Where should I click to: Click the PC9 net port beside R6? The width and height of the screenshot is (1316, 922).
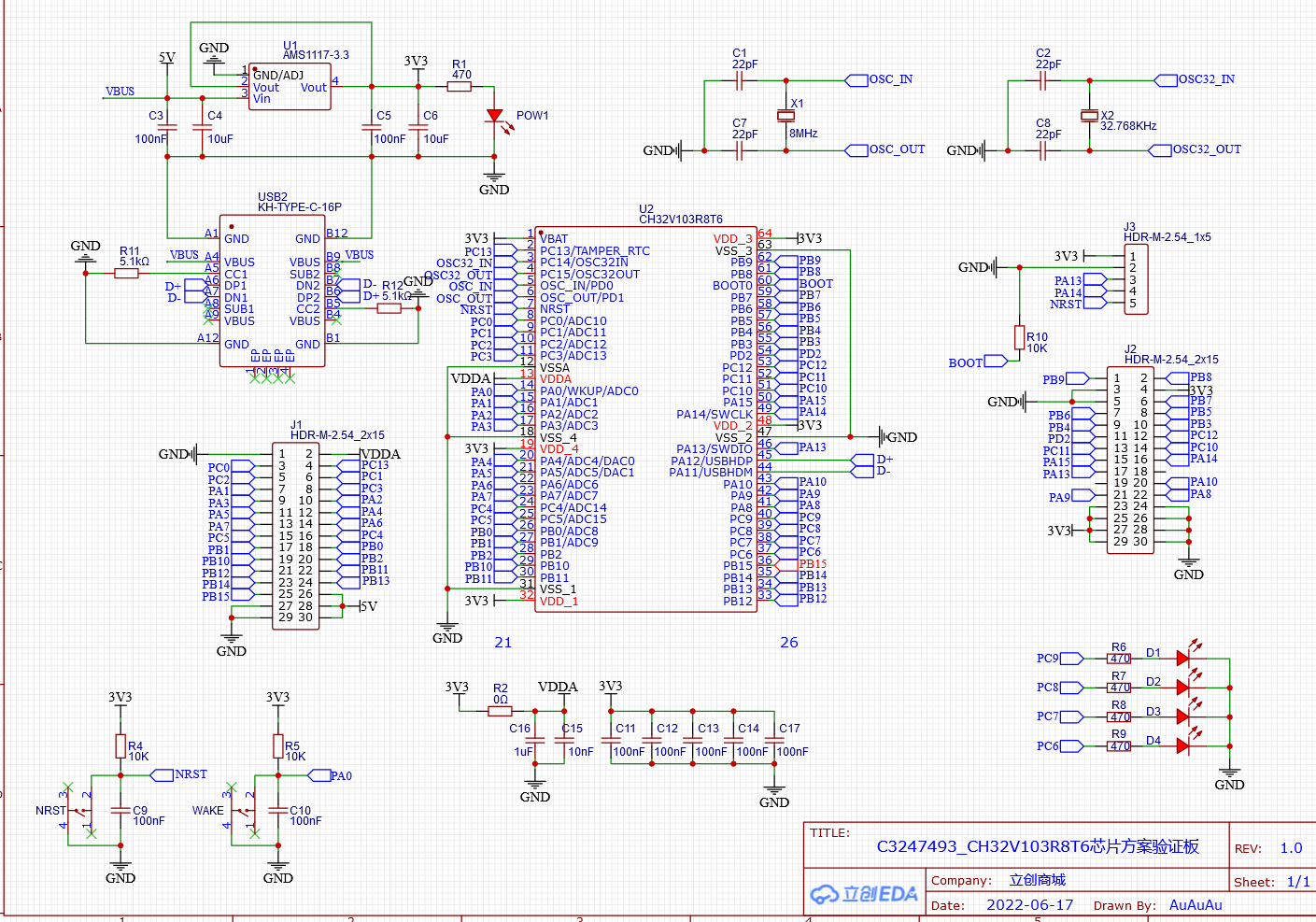[1059, 659]
